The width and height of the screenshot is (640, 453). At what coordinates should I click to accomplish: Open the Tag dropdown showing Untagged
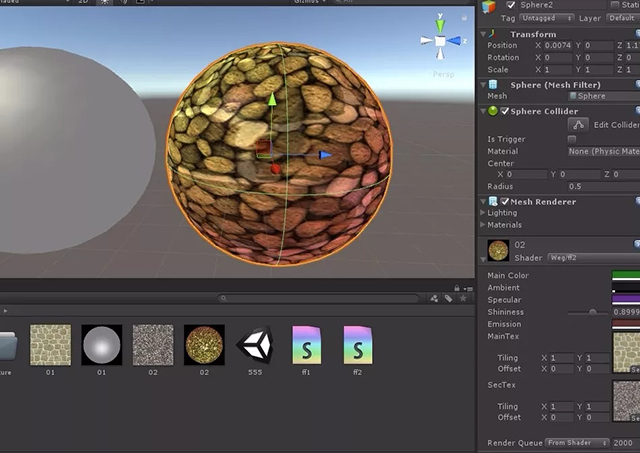coord(545,18)
